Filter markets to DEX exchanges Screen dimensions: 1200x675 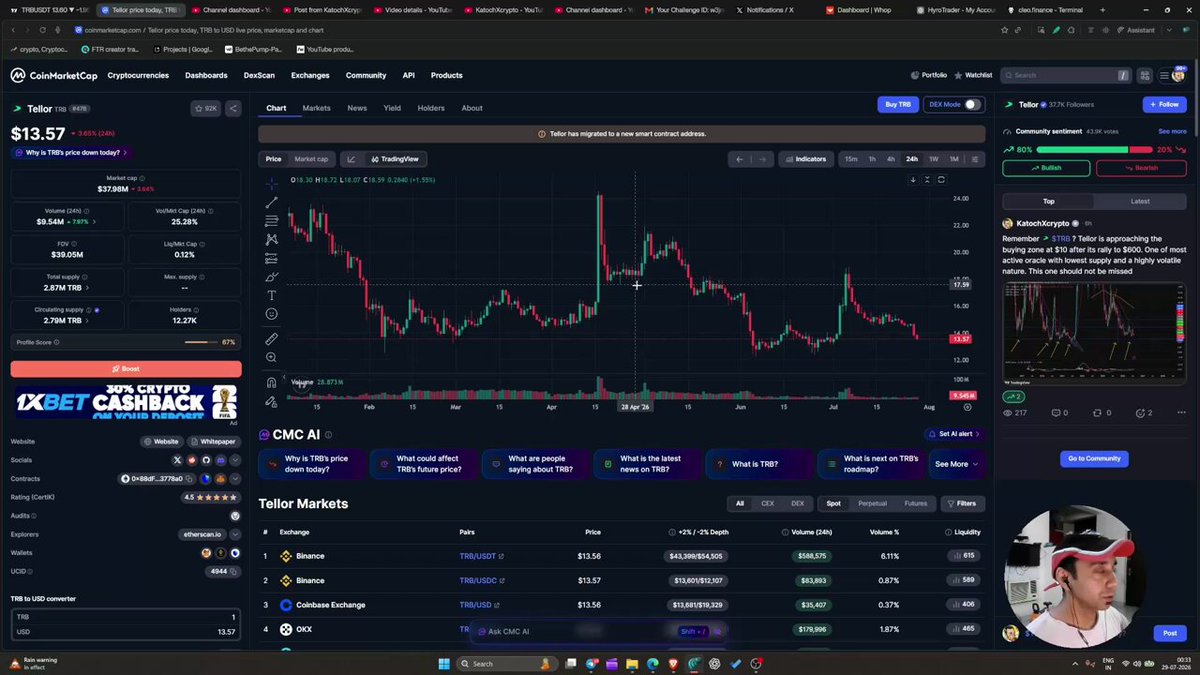[797, 503]
